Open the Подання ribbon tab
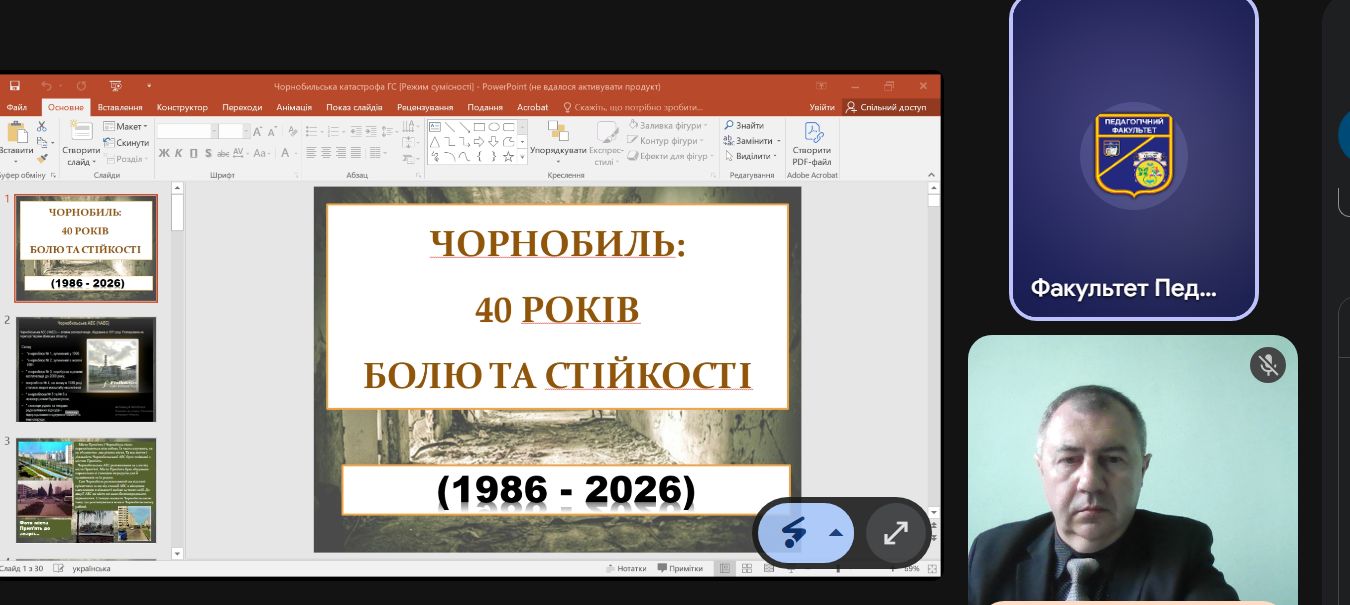Screen dimensions: 1350x605 [x=485, y=107]
